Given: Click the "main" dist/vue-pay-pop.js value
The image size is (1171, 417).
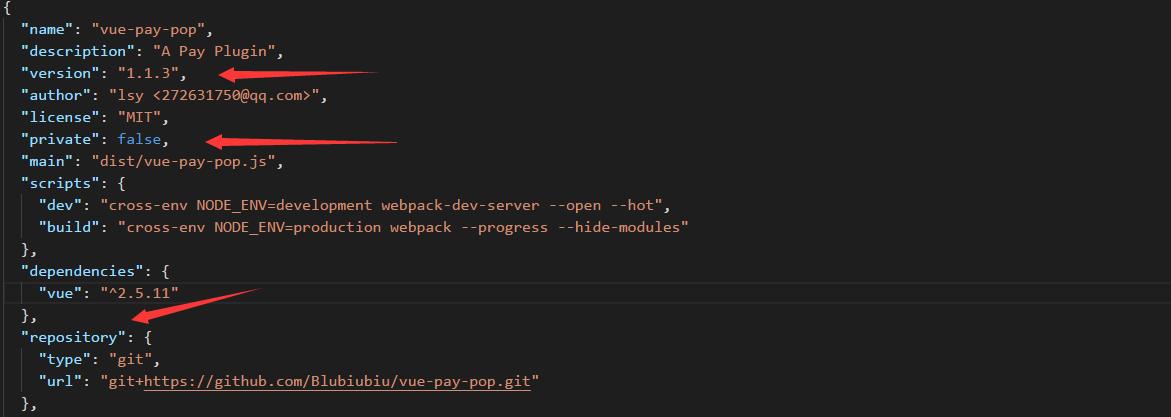Looking at the screenshot, I should click(x=183, y=161).
